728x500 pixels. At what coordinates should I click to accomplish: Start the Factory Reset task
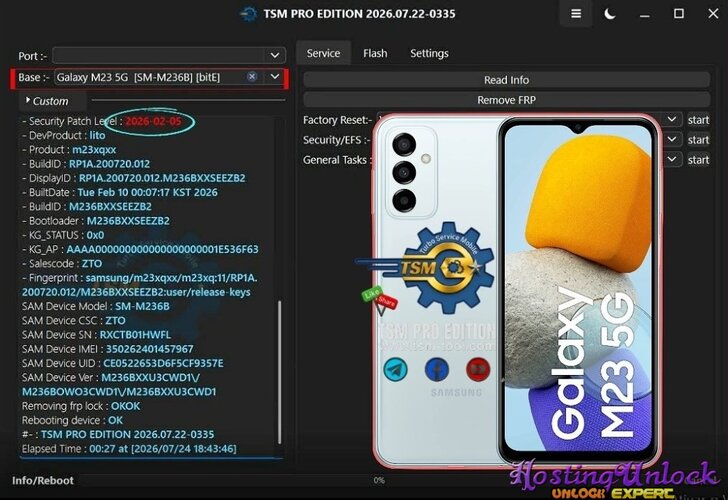pos(698,120)
